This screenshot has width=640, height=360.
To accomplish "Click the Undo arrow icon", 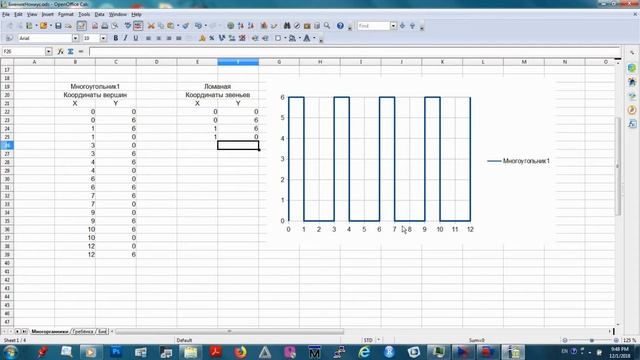I will (x=198, y=26).
